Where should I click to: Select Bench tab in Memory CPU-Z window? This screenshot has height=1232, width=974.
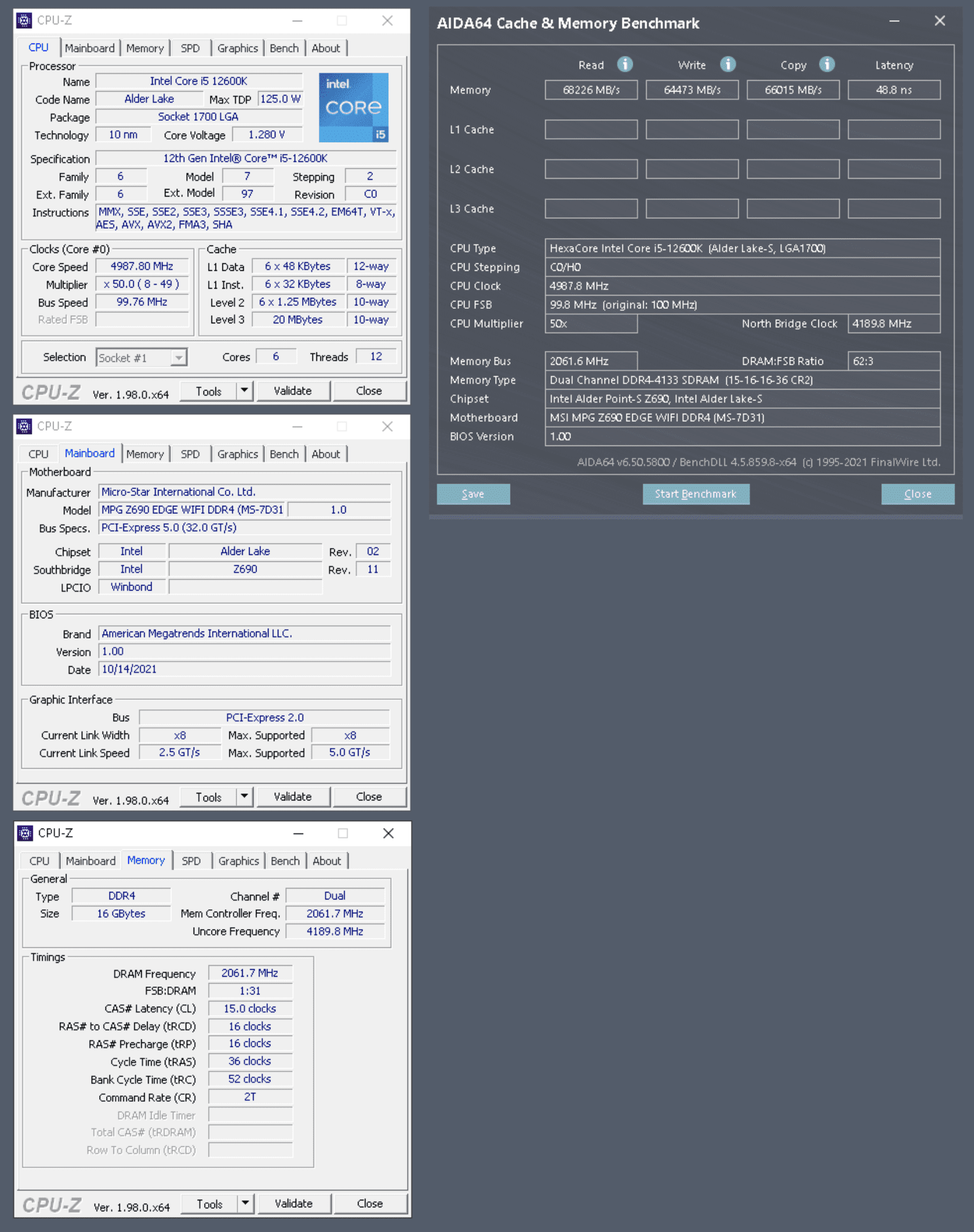pyautogui.click(x=285, y=861)
